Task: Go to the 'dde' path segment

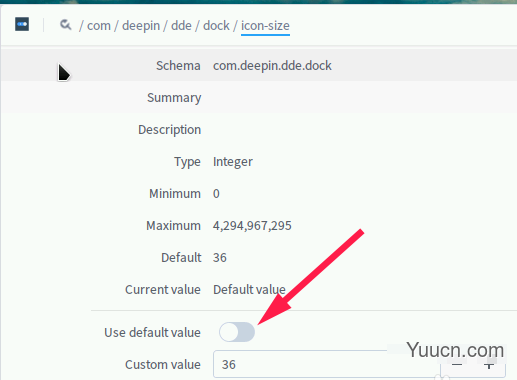Action: pos(181,26)
